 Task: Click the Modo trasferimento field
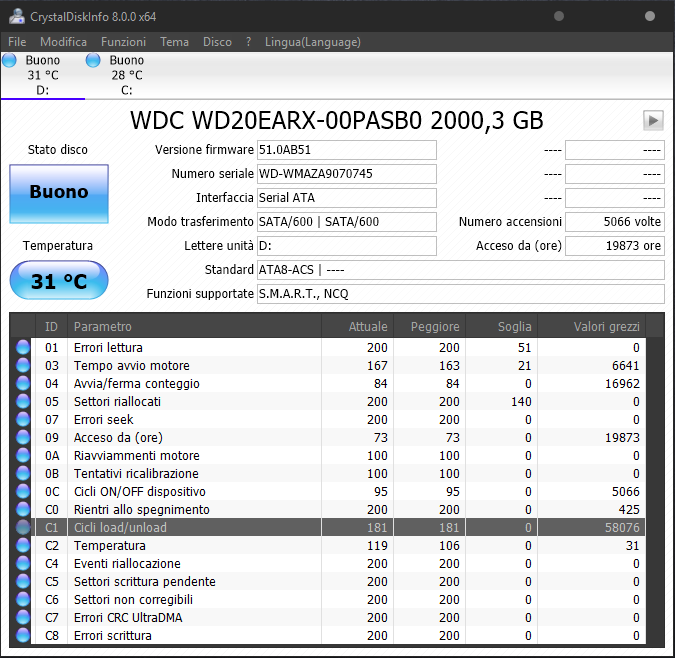[347, 222]
